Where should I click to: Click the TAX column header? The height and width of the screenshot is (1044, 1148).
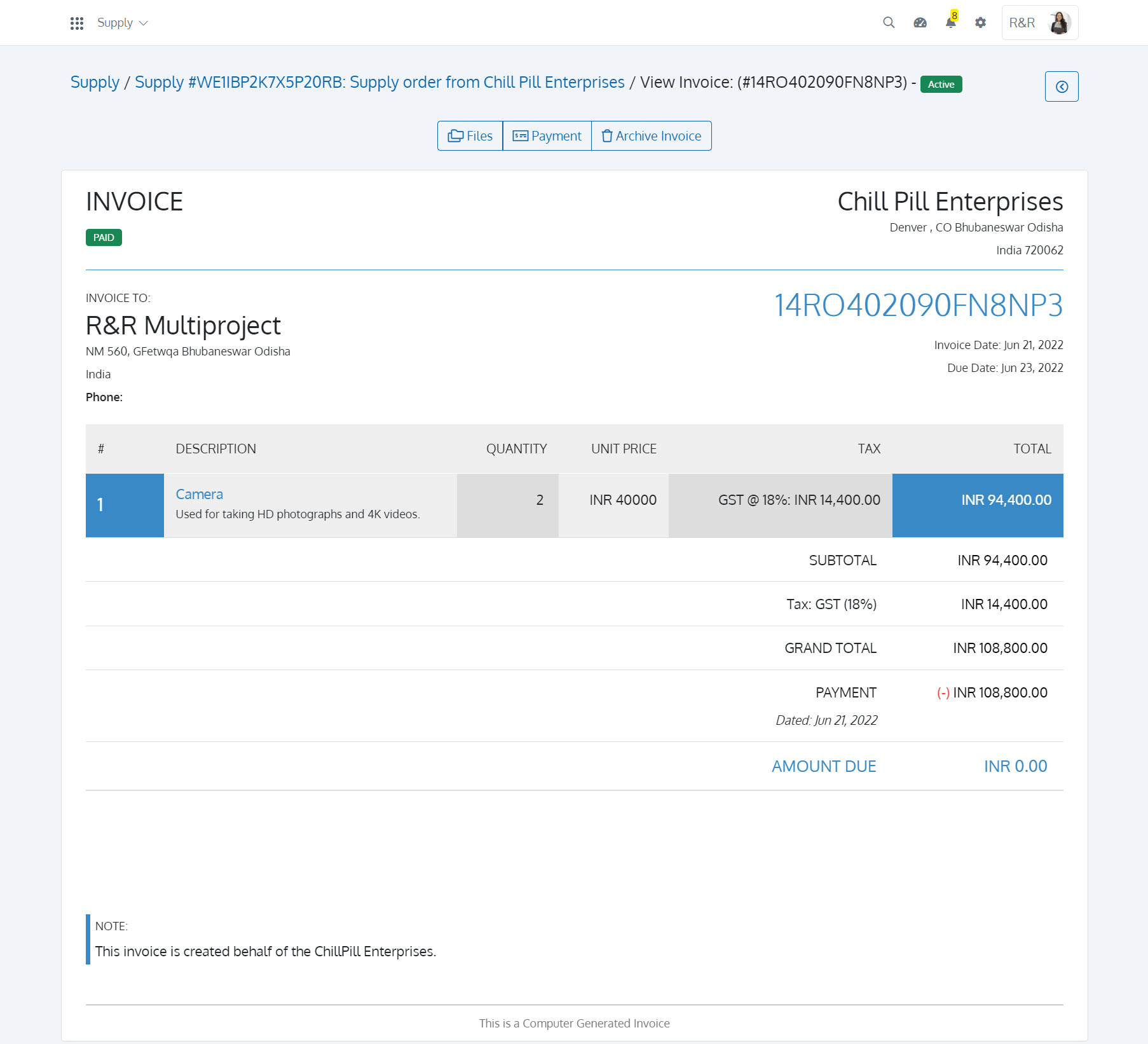868,449
